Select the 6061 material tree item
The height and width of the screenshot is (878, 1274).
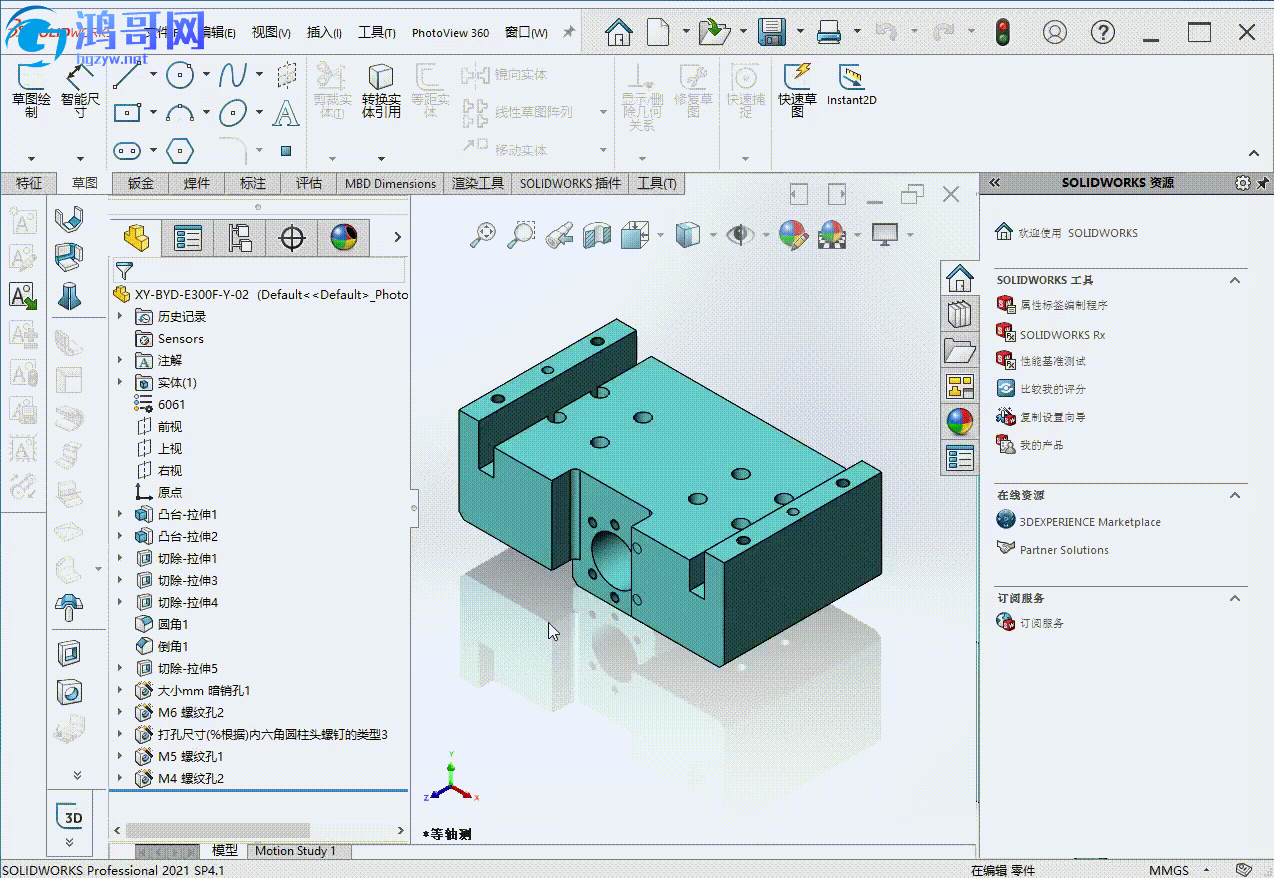point(171,404)
